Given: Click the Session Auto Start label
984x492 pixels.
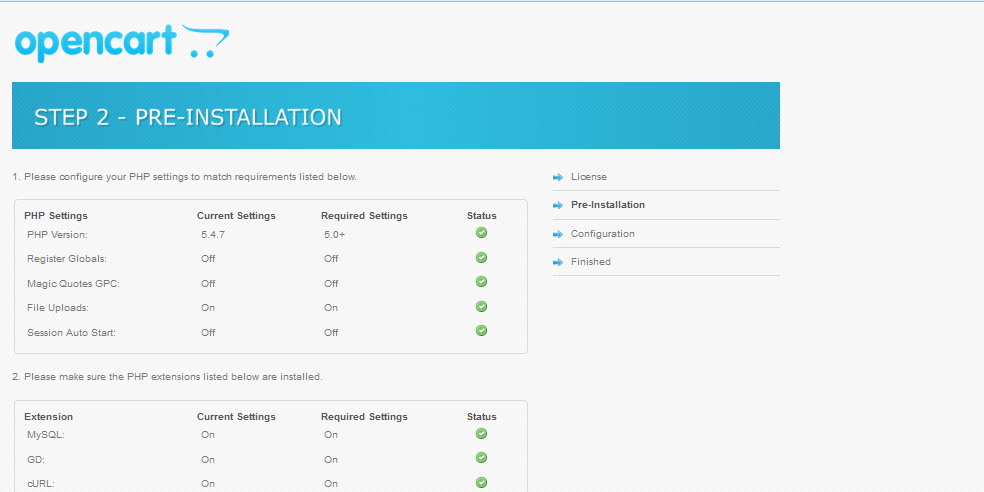Looking at the screenshot, I should [72, 333].
